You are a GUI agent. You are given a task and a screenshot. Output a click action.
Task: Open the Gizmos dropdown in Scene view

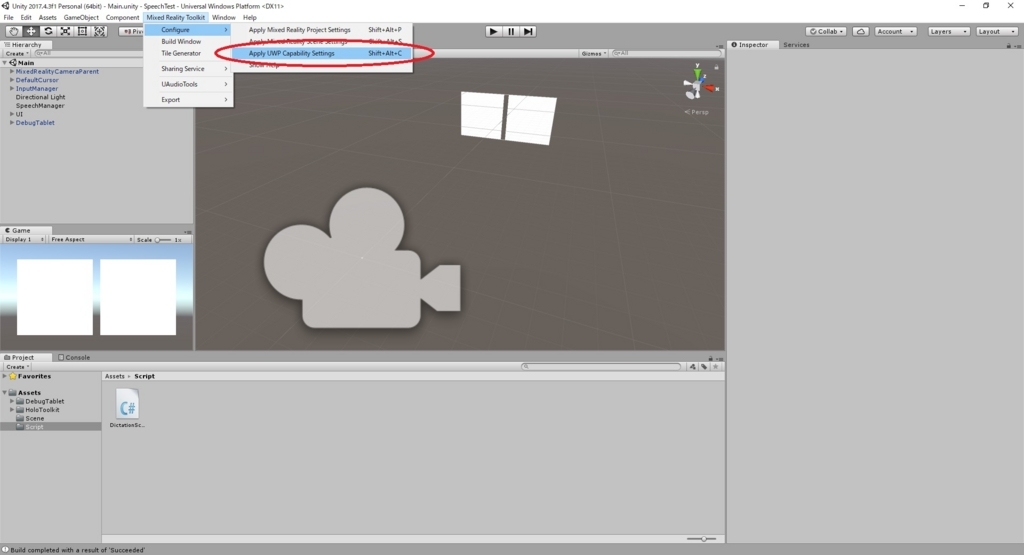(594, 54)
